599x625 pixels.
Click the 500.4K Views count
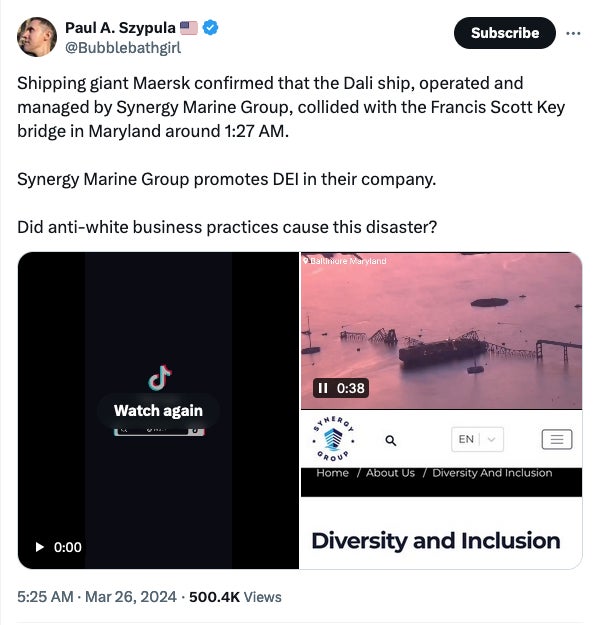[235, 597]
